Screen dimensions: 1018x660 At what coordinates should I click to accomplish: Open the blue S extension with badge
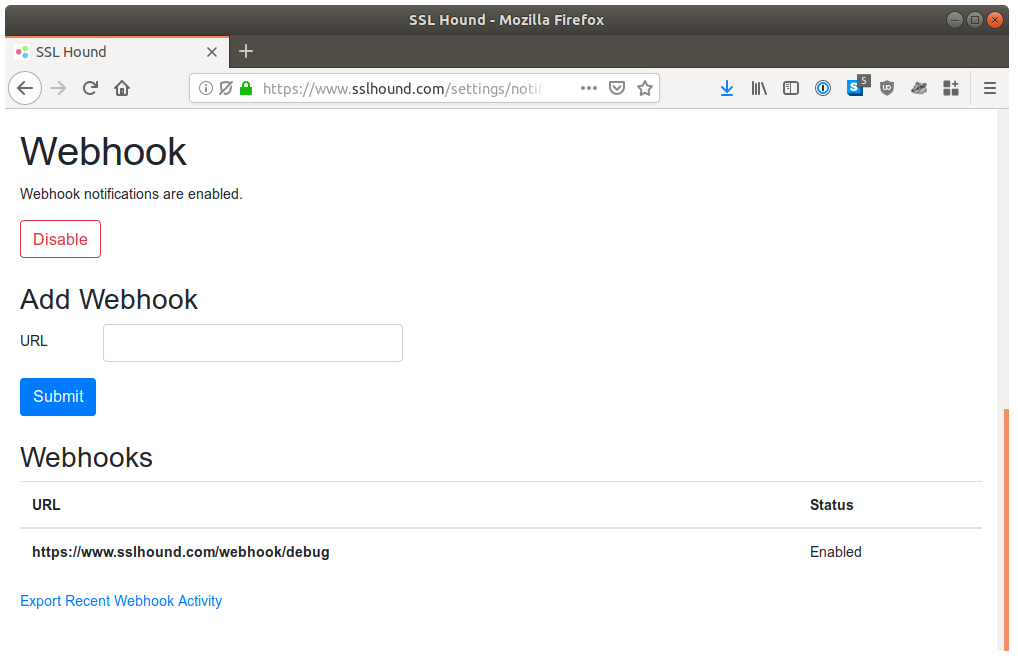click(856, 87)
